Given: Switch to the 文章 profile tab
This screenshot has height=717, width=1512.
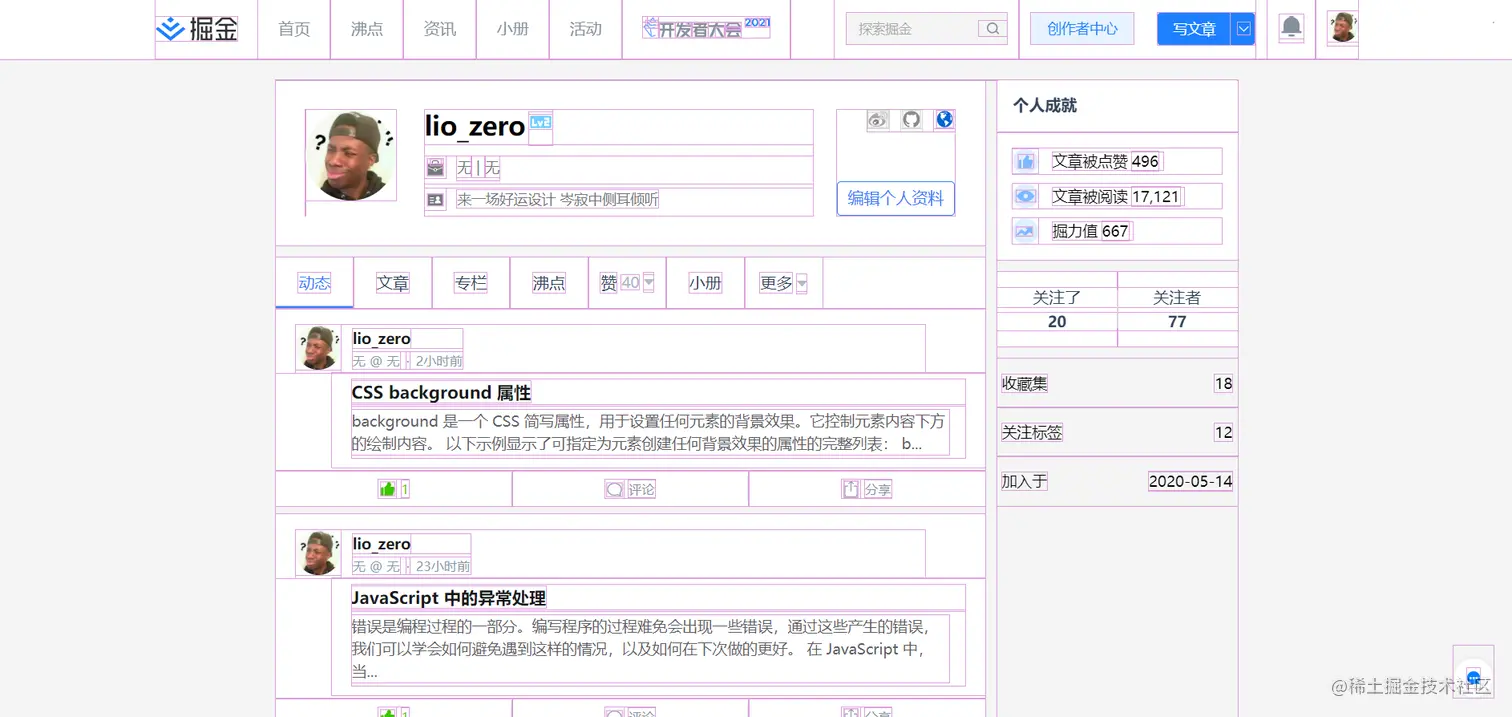Looking at the screenshot, I should [393, 283].
